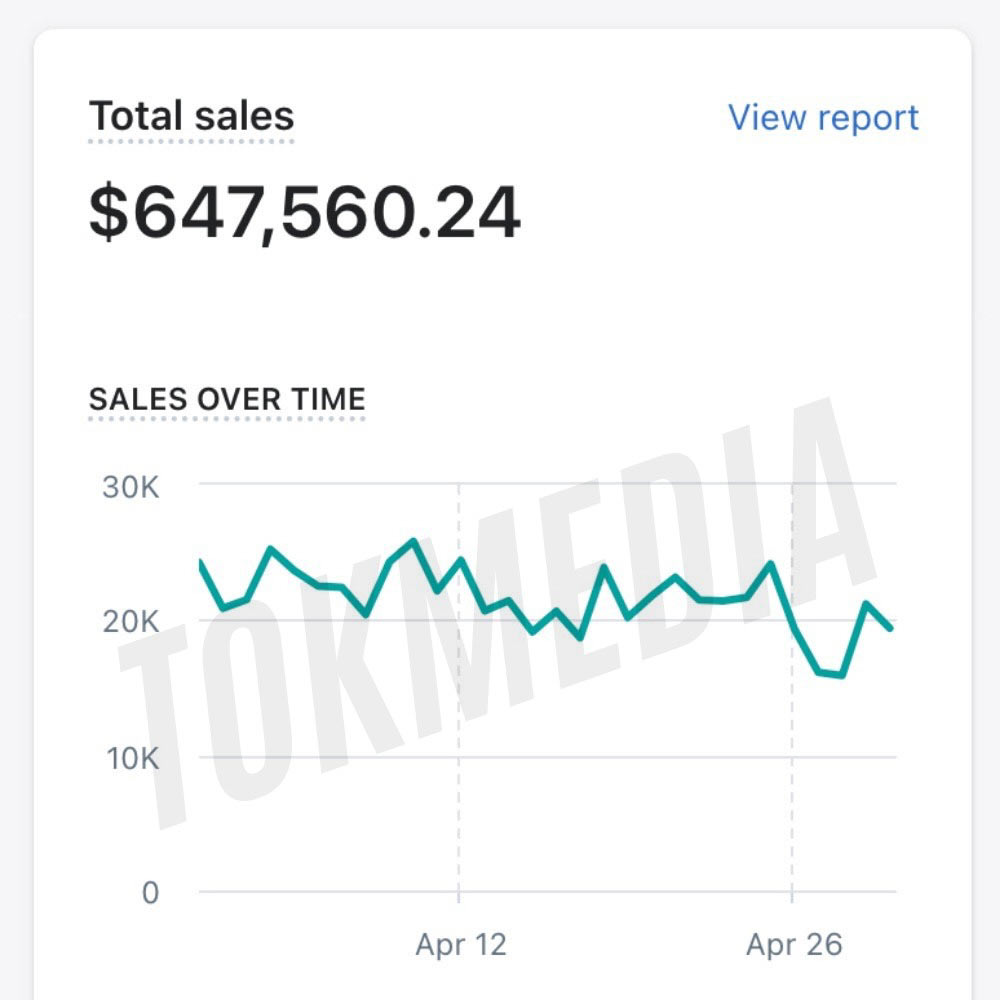This screenshot has width=1000, height=1000.
Task: Select the 20K axis marker
Action: tap(133, 620)
